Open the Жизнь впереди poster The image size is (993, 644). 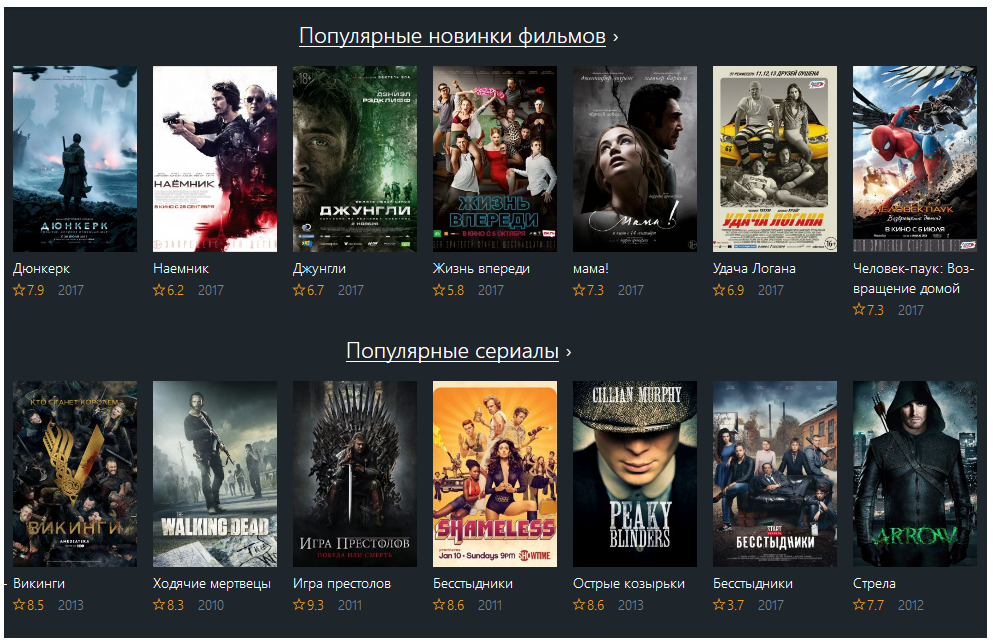pos(495,159)
